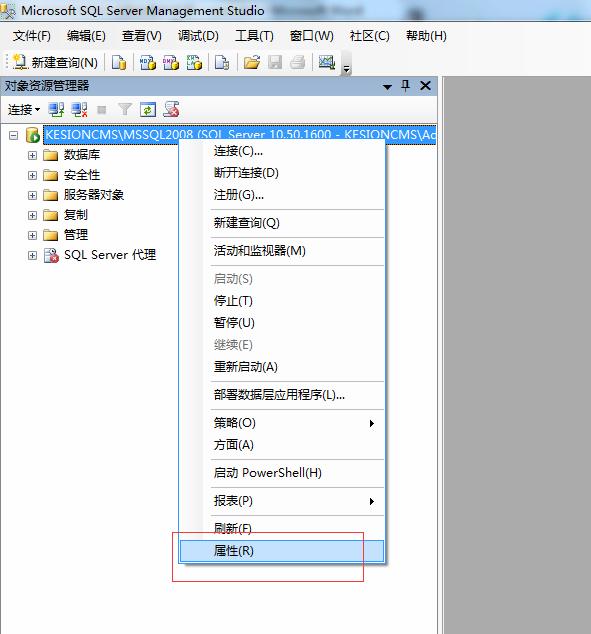Image resolution: width=591 pixels, height=634 pixels.
Task: Choose 方面(A) in the context menu
Action: tap(282, 445)
